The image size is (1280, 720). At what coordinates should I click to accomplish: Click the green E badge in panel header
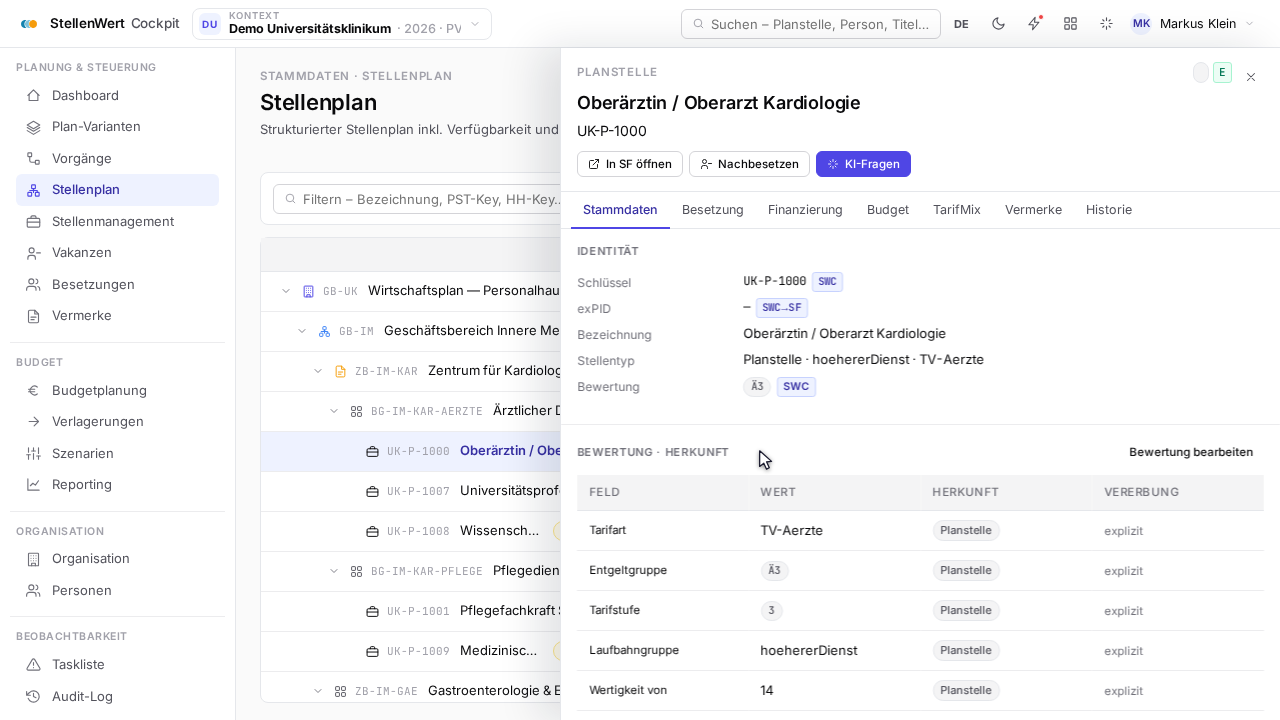coord(1222,73)
